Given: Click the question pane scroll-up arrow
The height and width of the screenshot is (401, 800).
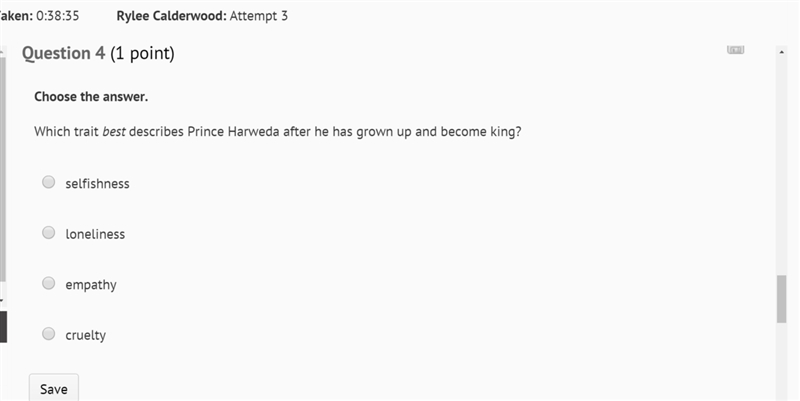Looking at the screenshot, I should [782, 52].
